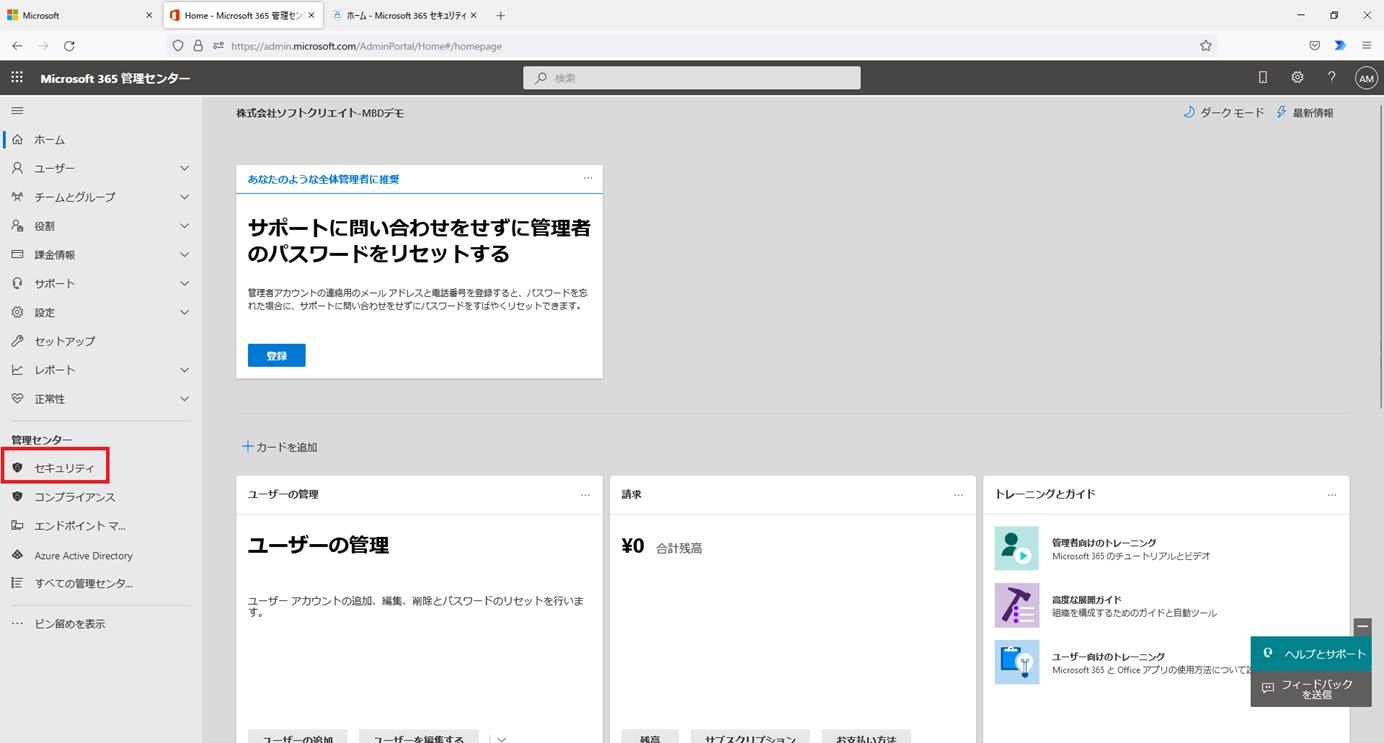The width and height of the screenshot is (1384, 743).
Task: Open the app launcher waffle icon
Action: [x=17, y=77]
